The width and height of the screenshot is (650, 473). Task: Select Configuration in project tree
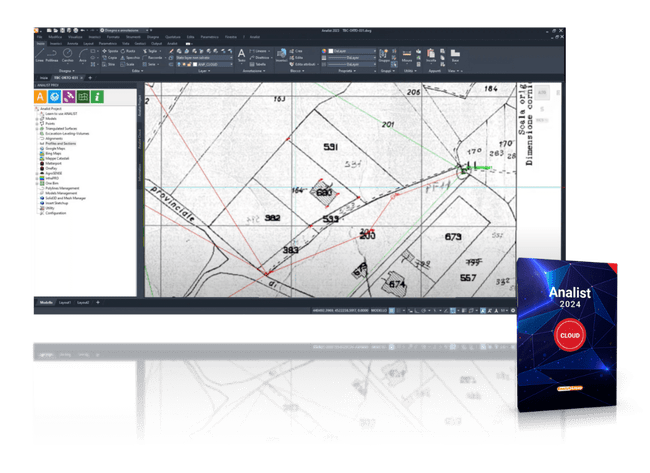pos(53,213)
